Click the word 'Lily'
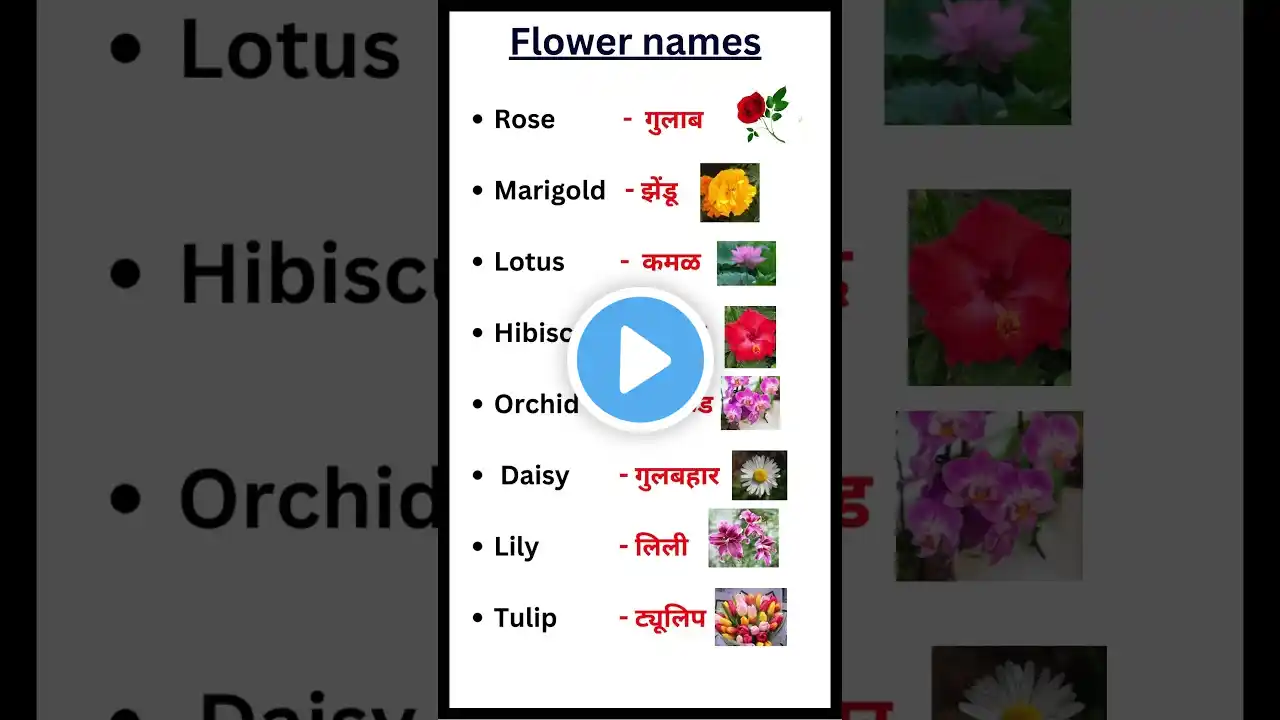Screen dimensions: 1280x720 (x=516, y=547)
